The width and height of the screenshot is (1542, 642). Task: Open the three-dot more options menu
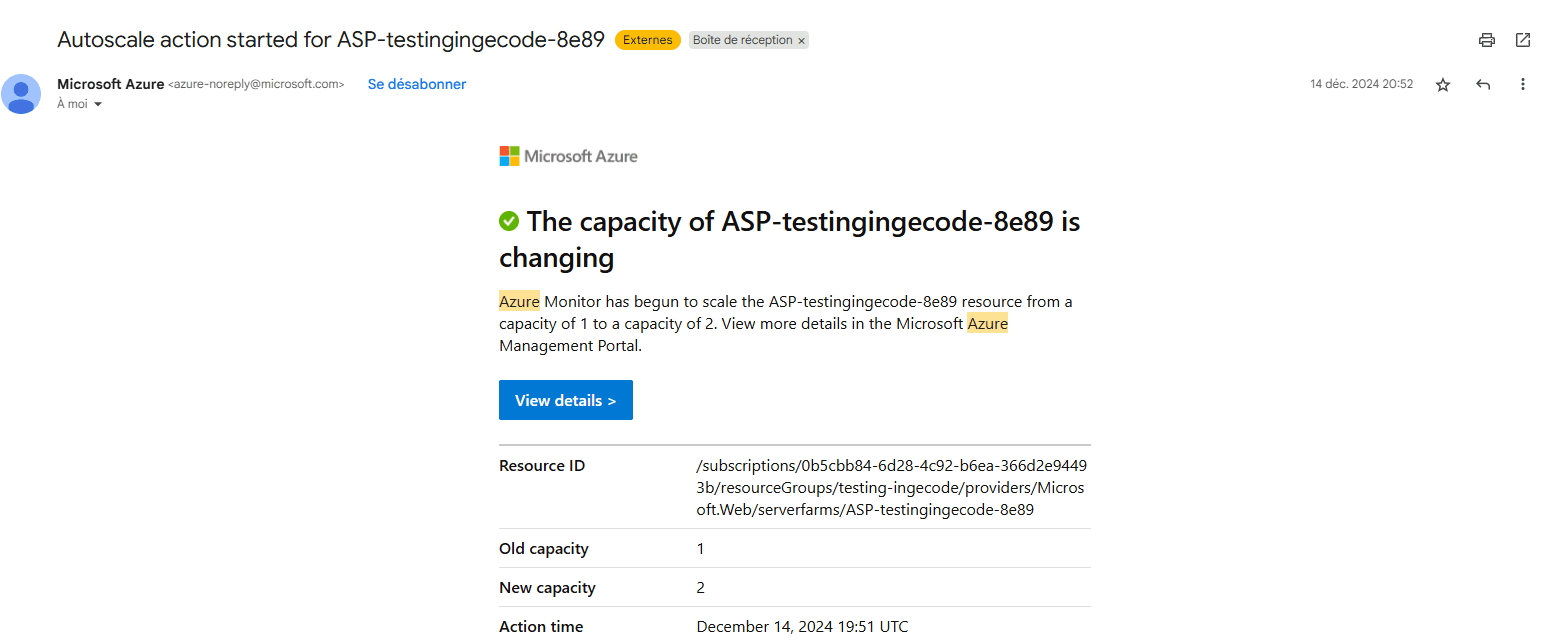(1523, 85)
